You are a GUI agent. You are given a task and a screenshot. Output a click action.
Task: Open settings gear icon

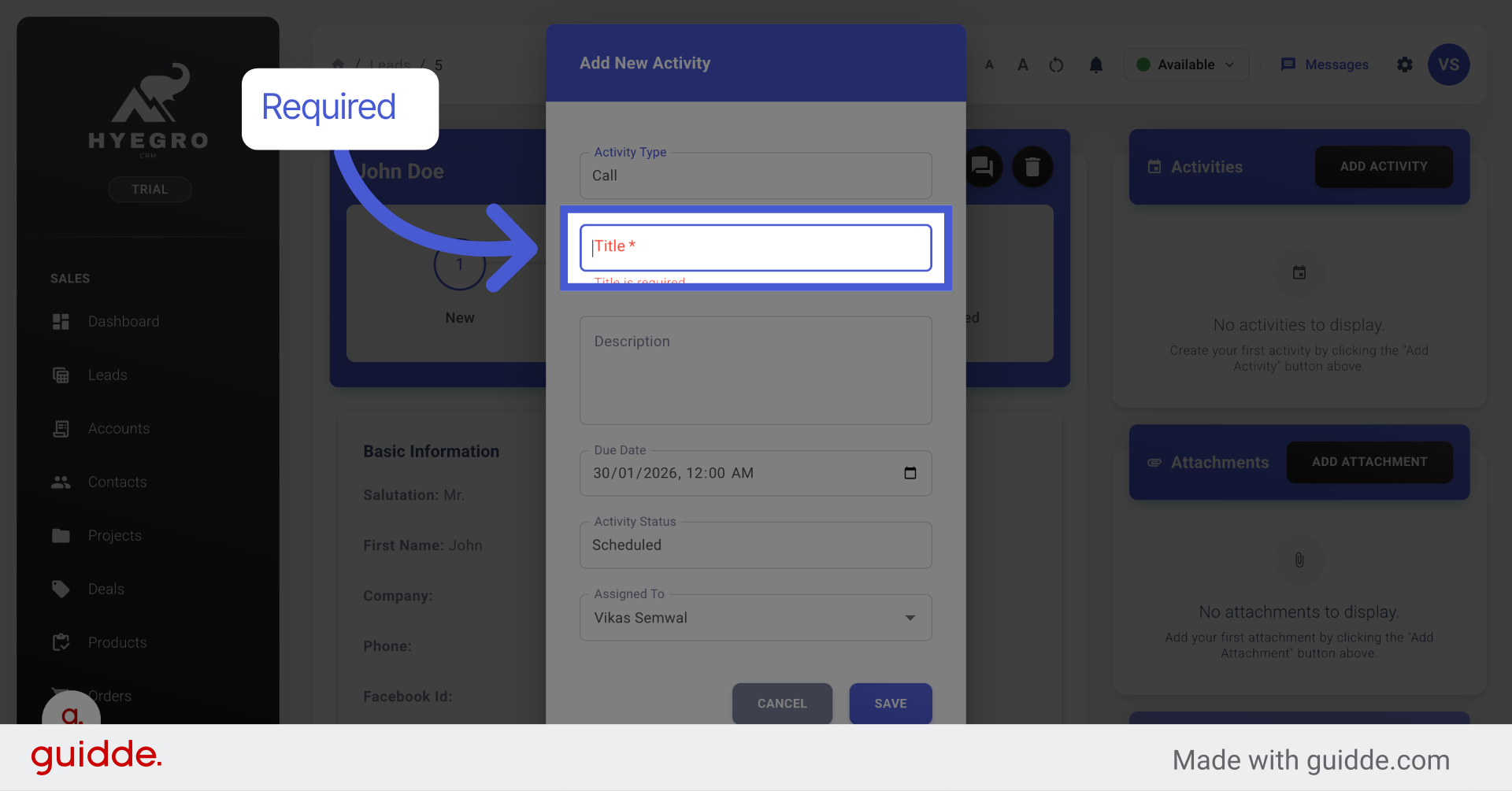[x=1404, y=65]
